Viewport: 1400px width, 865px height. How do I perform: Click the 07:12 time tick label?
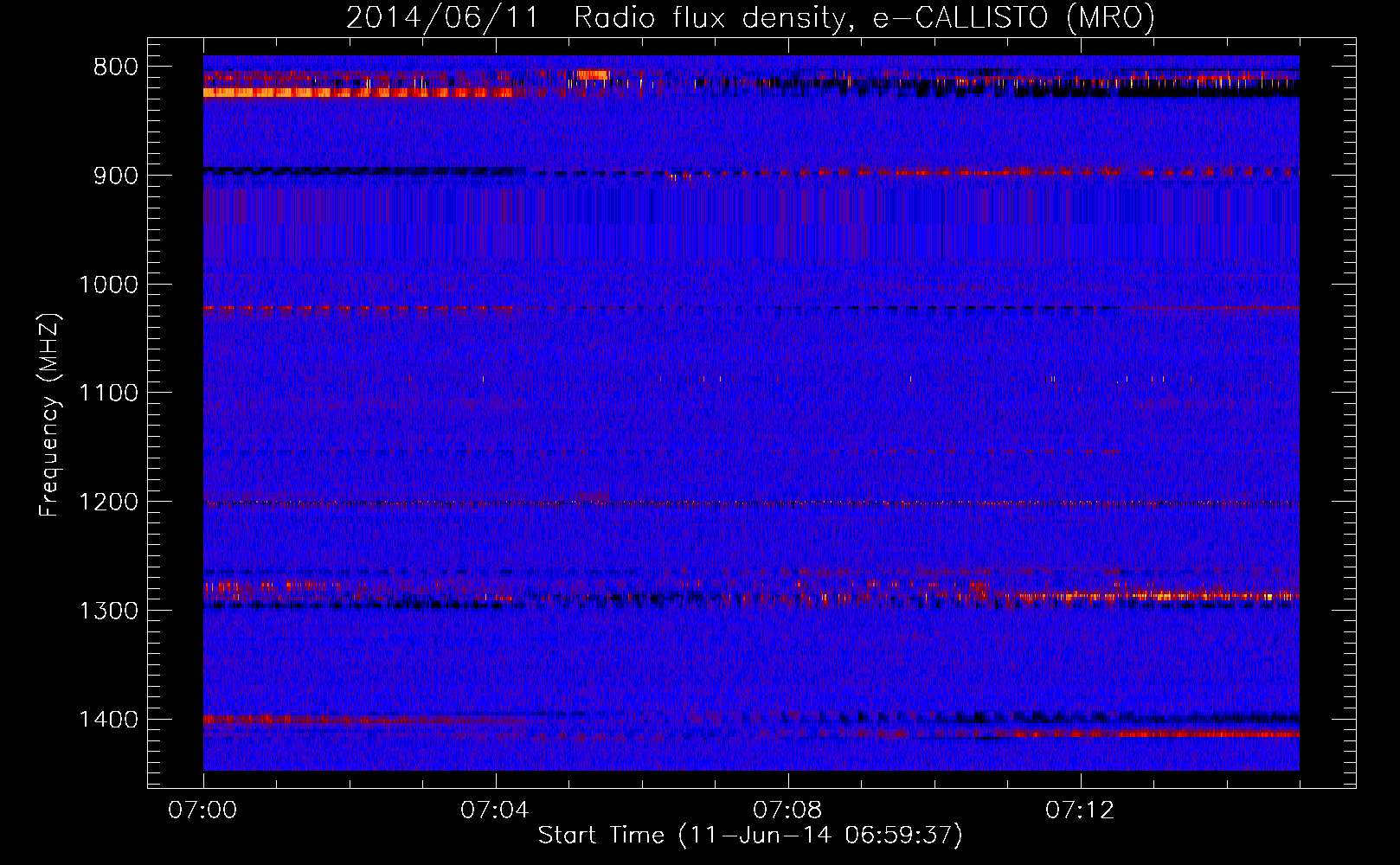[x=1080, y=811]
